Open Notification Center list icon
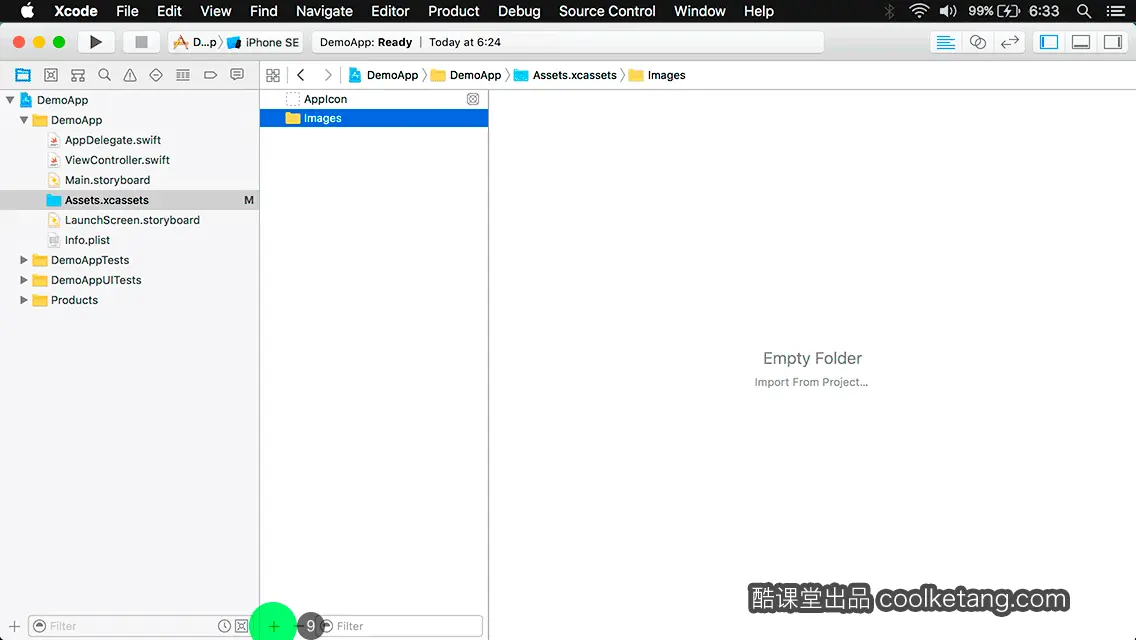 coord(1116,11)
